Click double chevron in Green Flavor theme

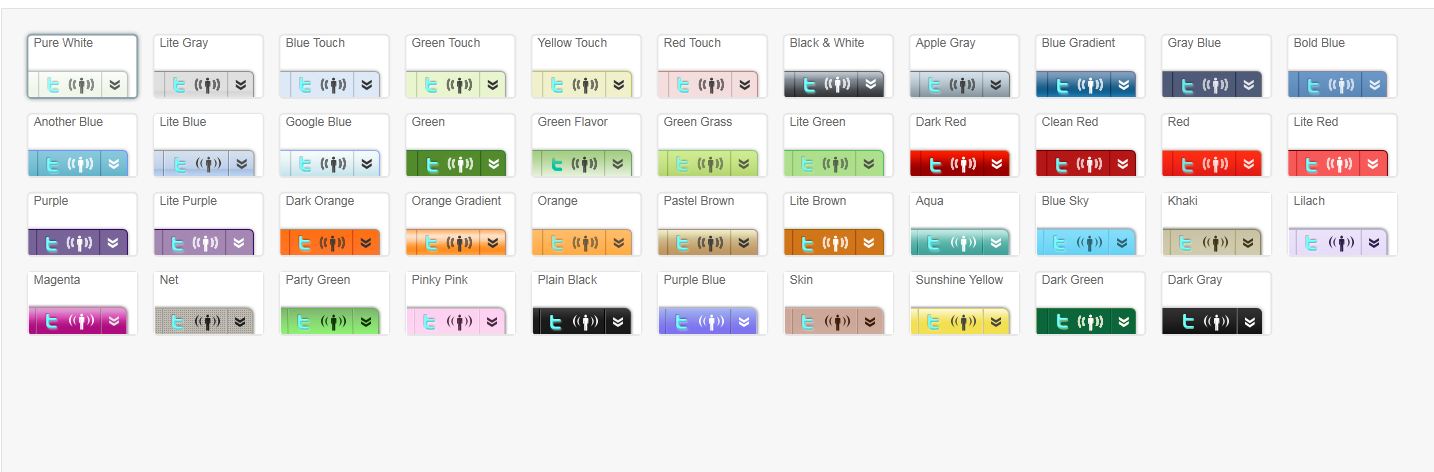click(619, 164)
